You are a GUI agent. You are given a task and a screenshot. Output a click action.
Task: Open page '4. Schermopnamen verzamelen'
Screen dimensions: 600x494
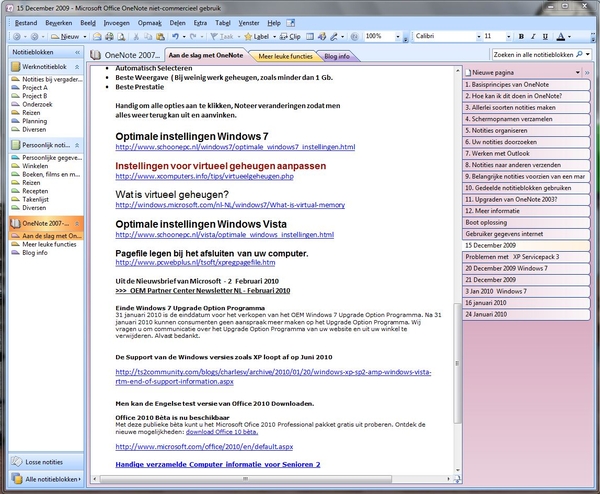tap(526, 119)
